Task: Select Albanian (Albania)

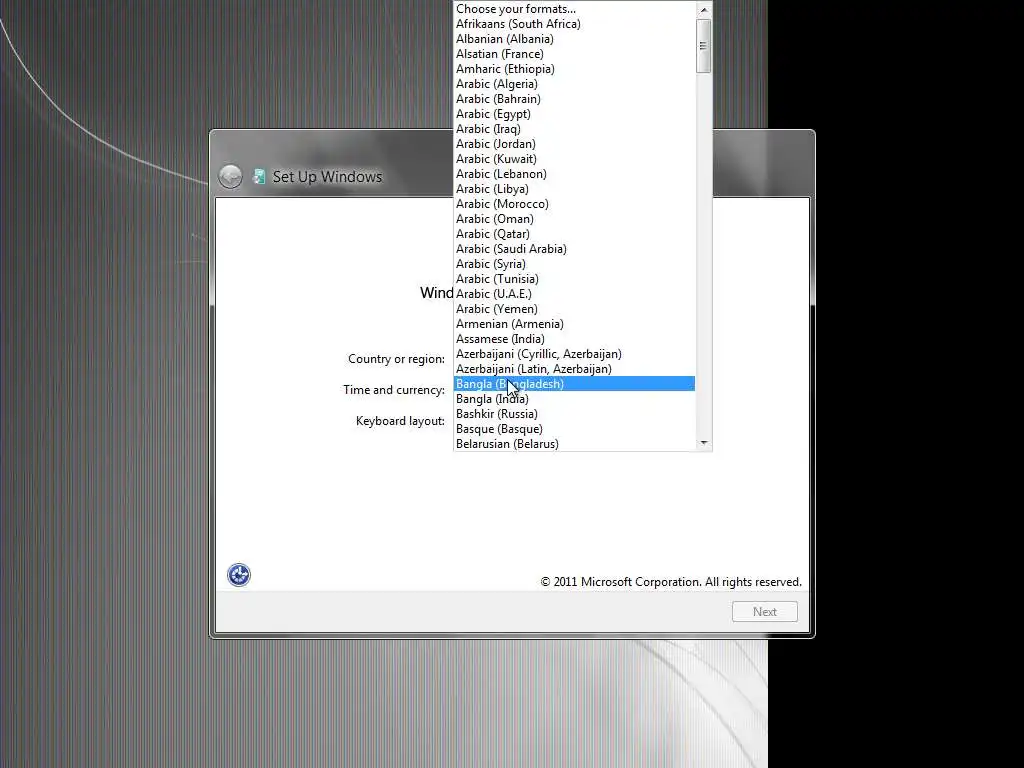Action: click(574, 39)
